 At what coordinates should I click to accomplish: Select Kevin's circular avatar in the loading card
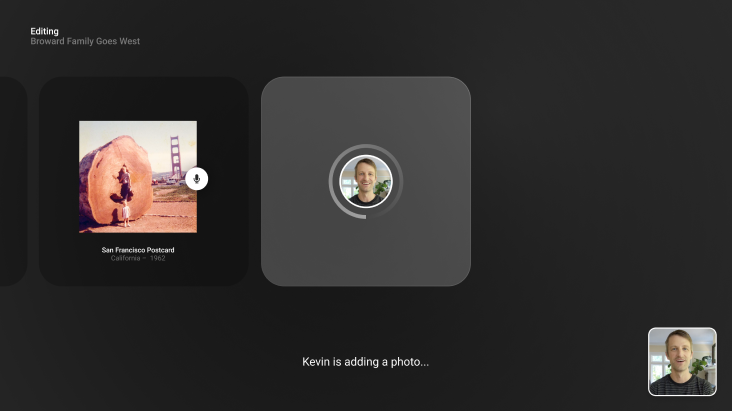pos(366,181)
